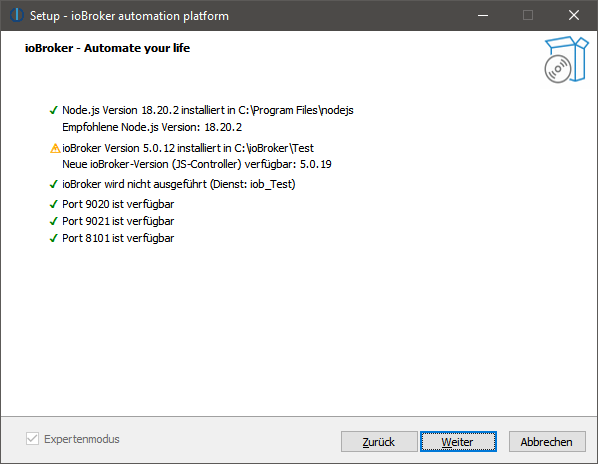Click the disabled maximize button
598x464 pixels.
point(528,15)
